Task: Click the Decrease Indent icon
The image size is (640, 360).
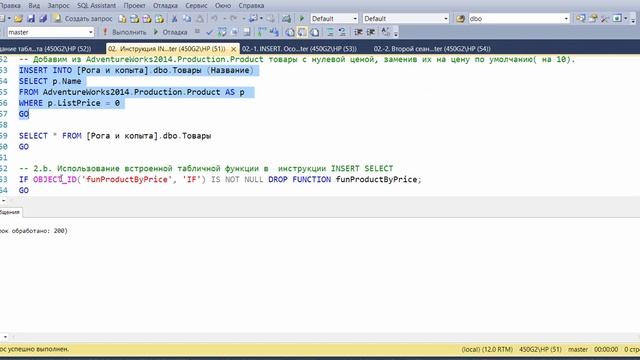Action: pyautogui.click(x=358, y=32)
